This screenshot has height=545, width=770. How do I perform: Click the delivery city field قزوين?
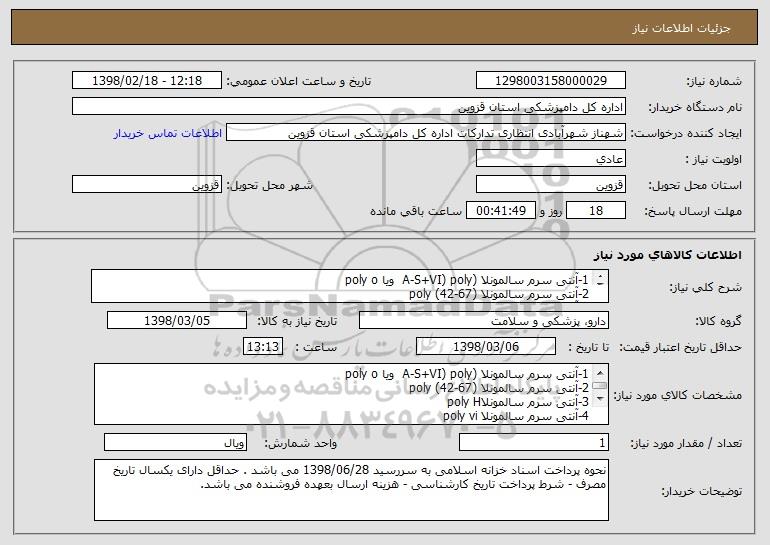(147, 185)
